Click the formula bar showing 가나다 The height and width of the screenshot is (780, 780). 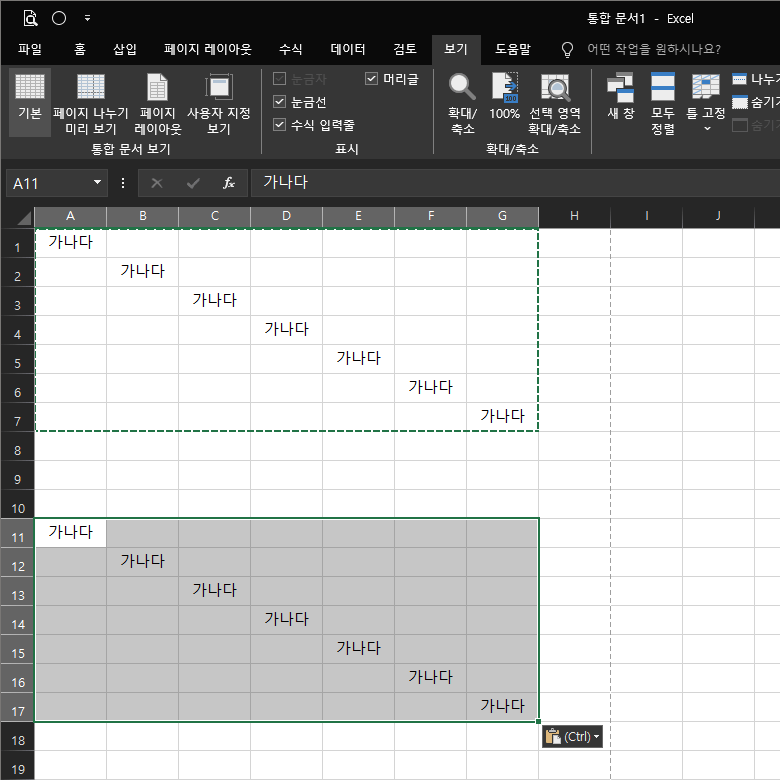click(x=515, y=183)
